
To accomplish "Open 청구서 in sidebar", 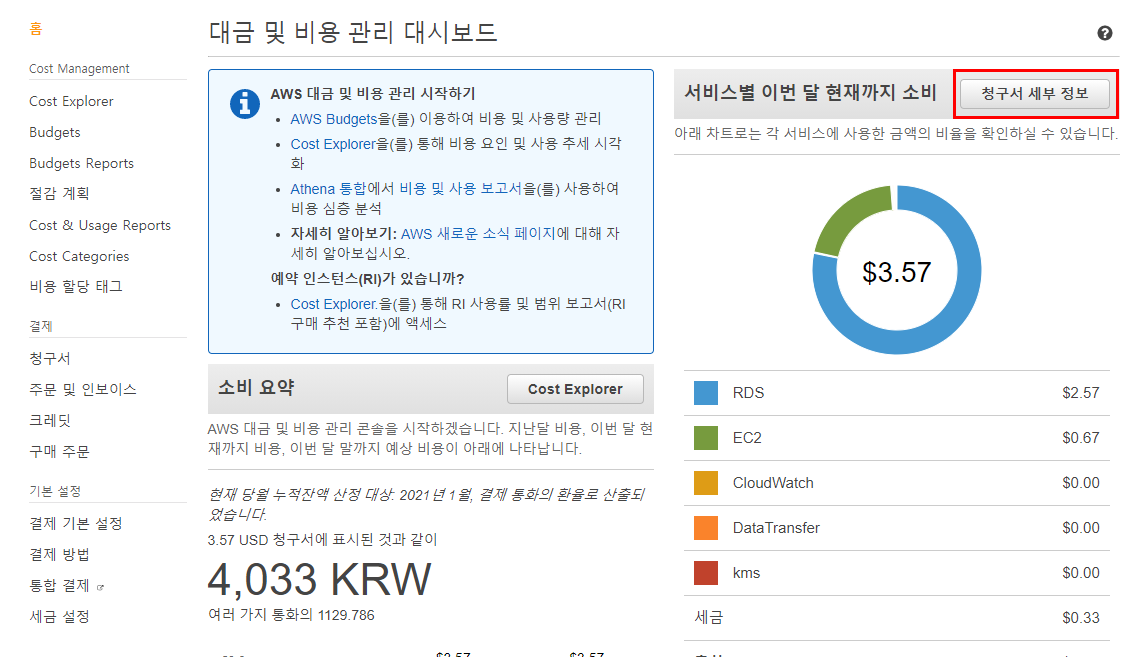I will pos(49,358).
